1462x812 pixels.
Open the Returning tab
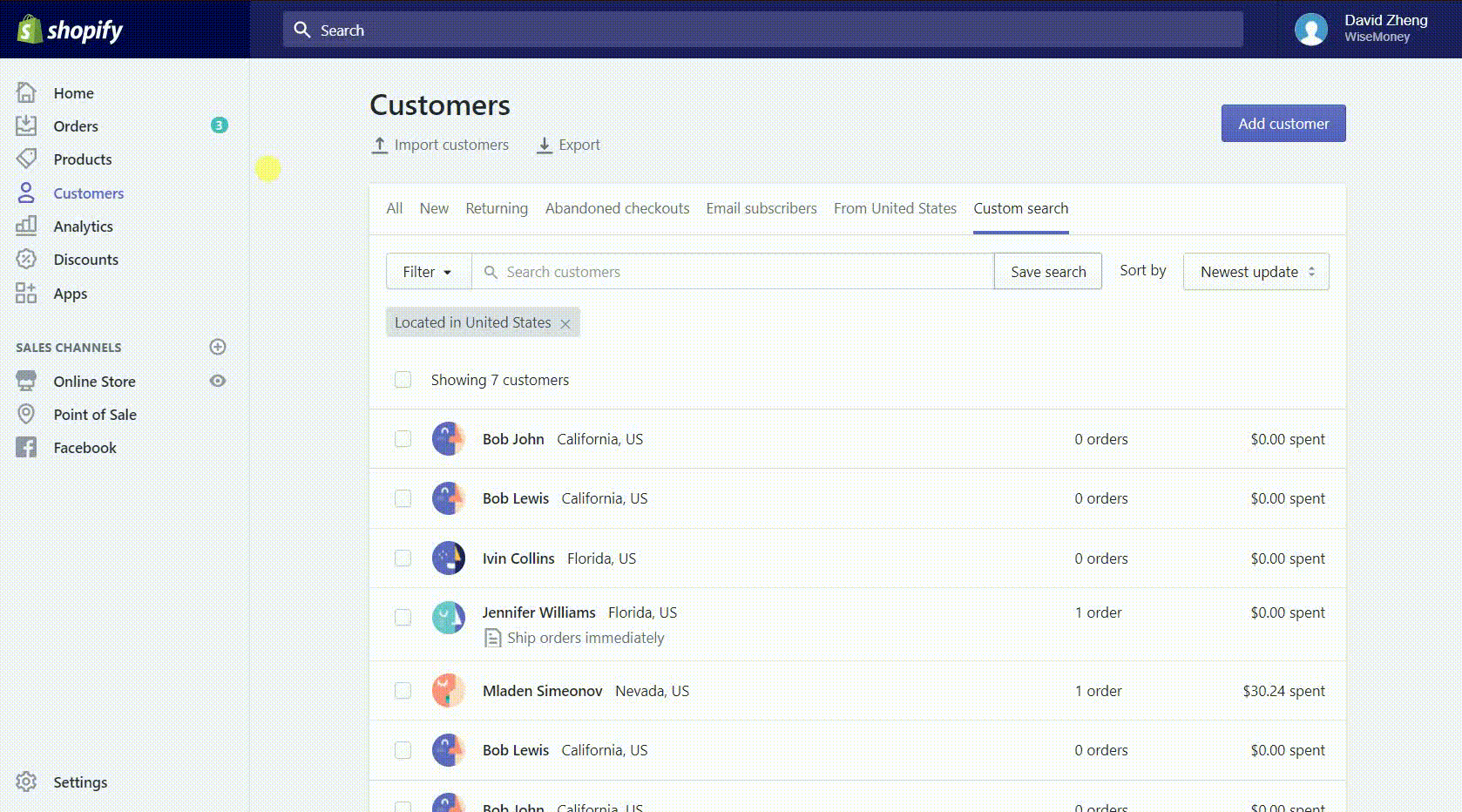[497, 208]
